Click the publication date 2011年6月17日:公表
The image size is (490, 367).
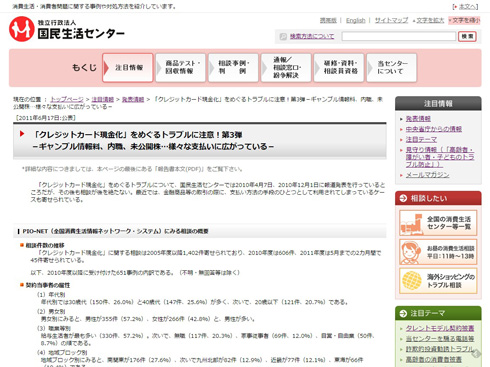click(x=46, y=118)
